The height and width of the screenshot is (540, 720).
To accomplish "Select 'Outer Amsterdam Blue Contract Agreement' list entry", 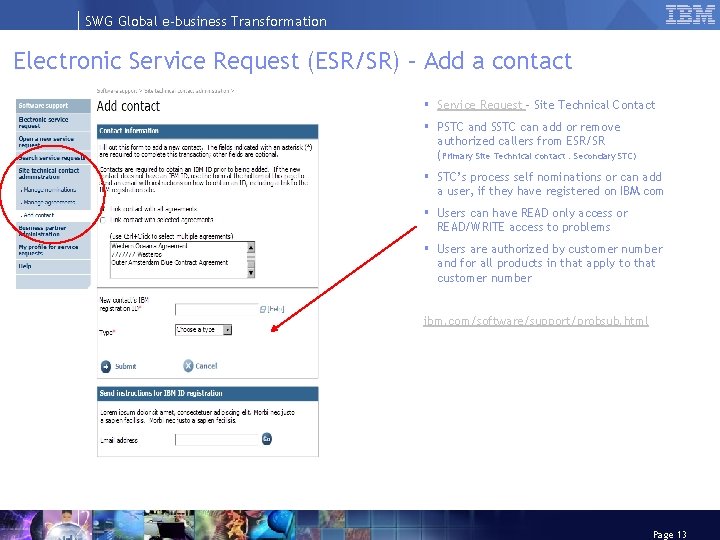I will (169, 263).
